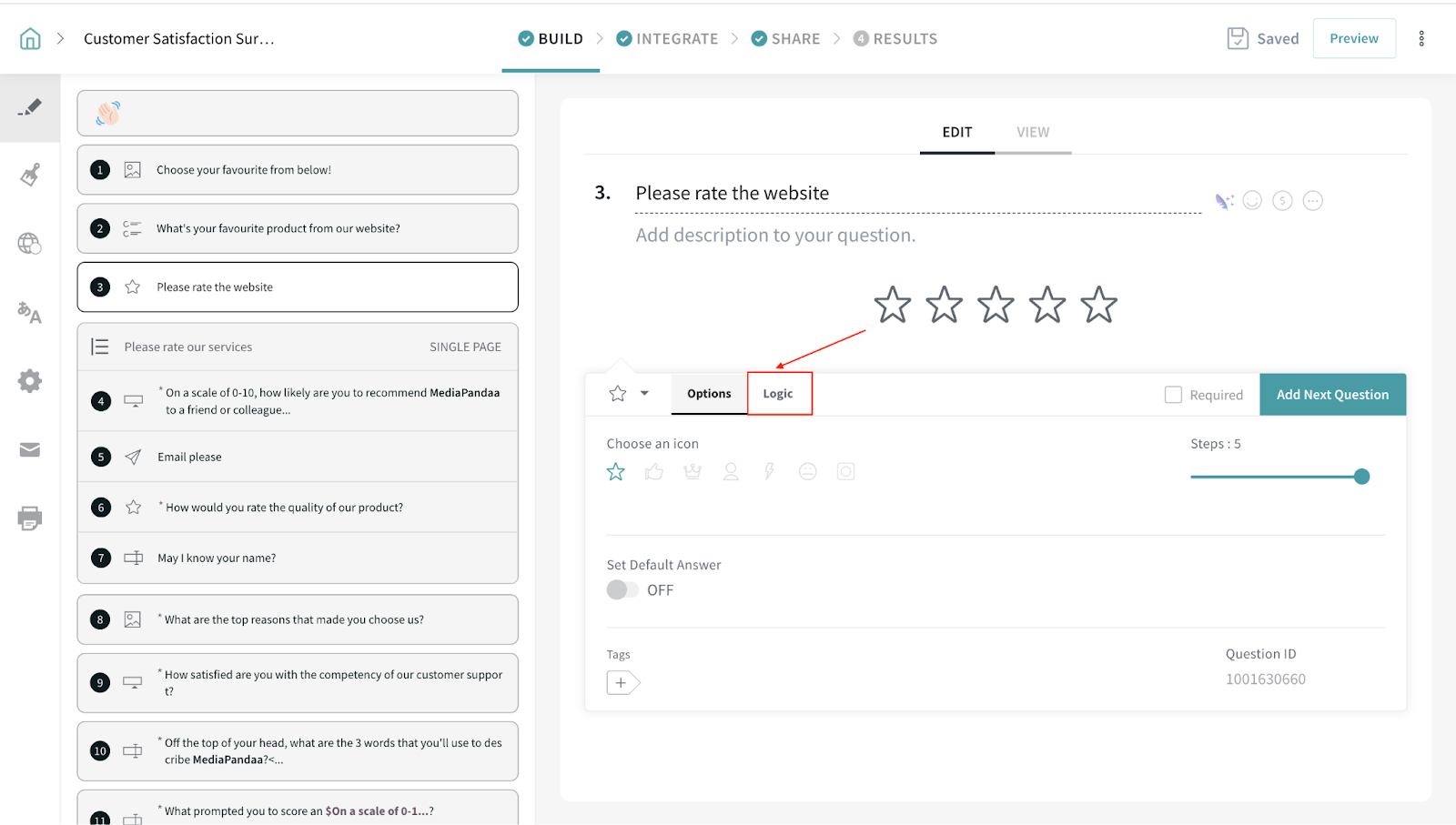Open the printer icon in sidebar
This screenshot has height=825, width=1456.
30,518
